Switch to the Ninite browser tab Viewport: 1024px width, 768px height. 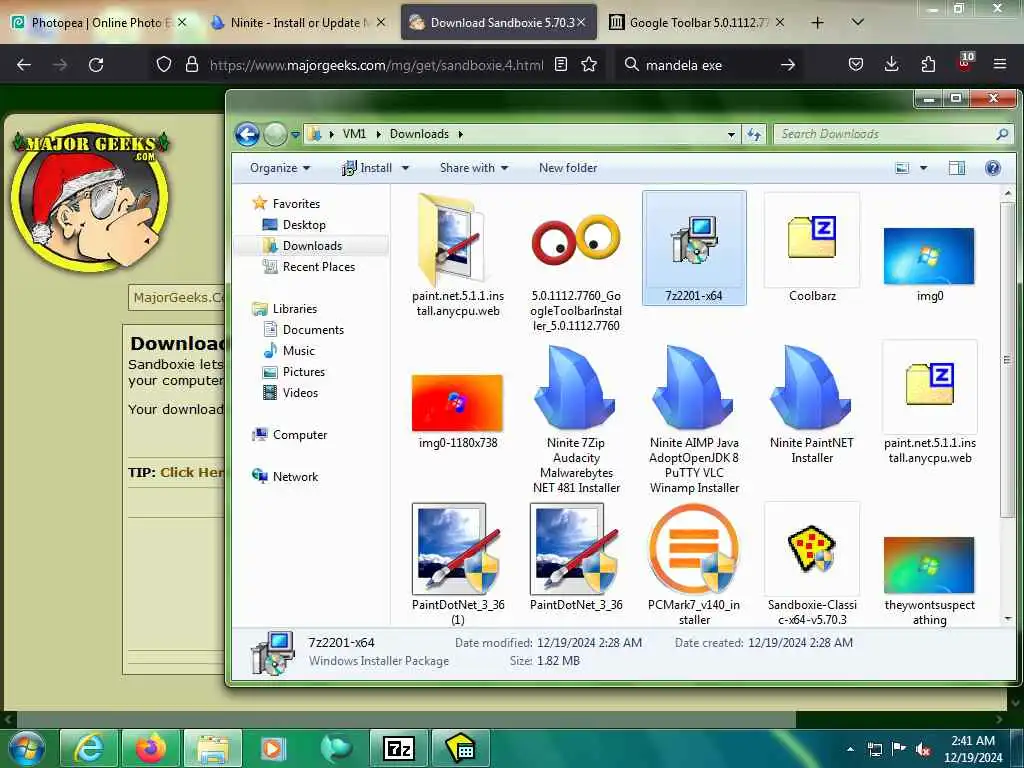(299, 23)
